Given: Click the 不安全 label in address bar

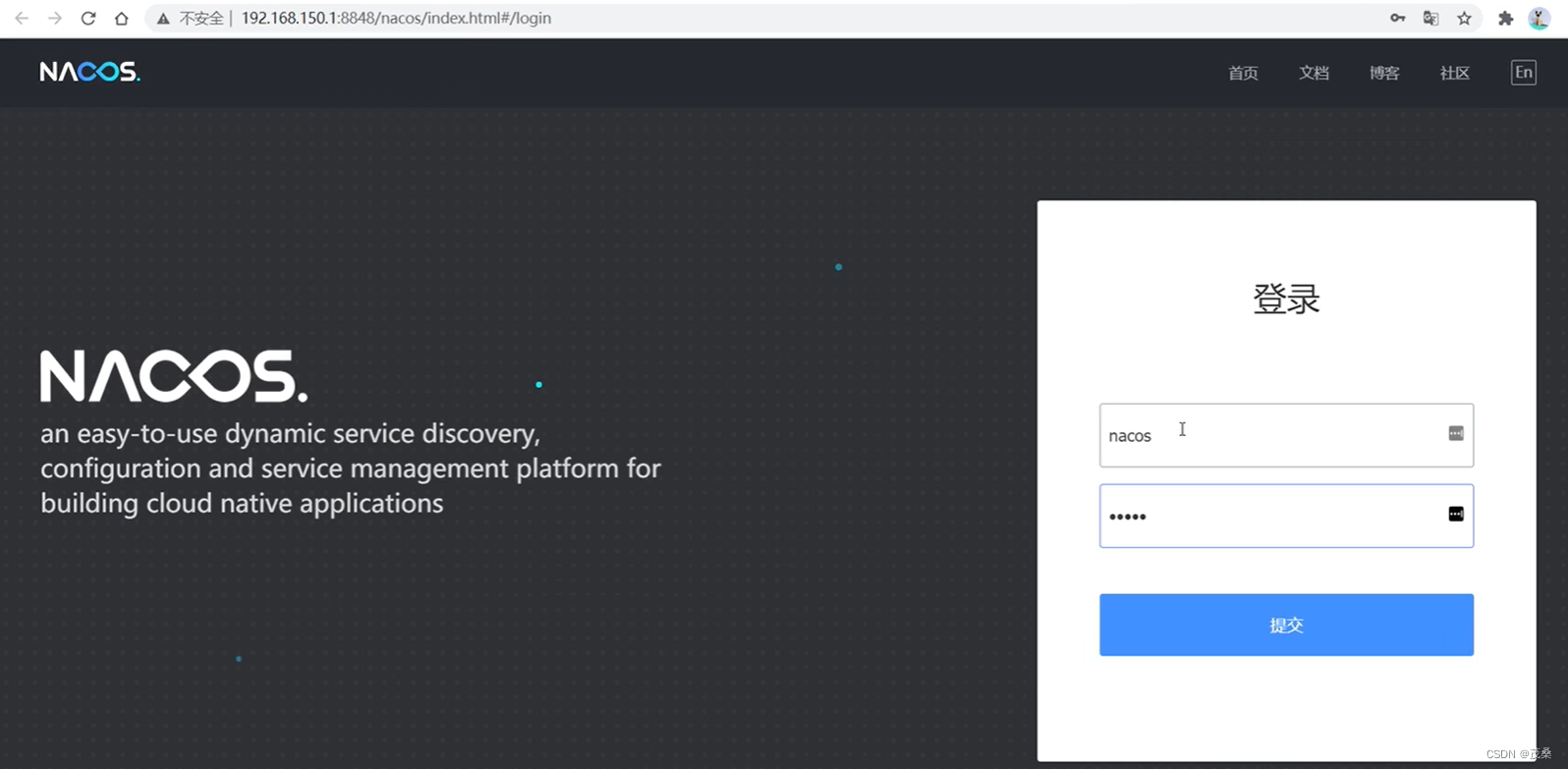Looking at the screenshot, I should coord(201,18).
